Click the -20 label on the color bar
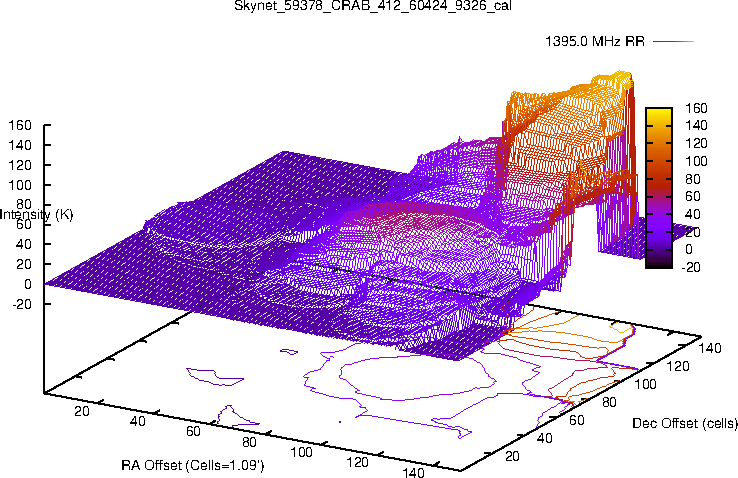 pyautogui.click(x=692, y=267)
